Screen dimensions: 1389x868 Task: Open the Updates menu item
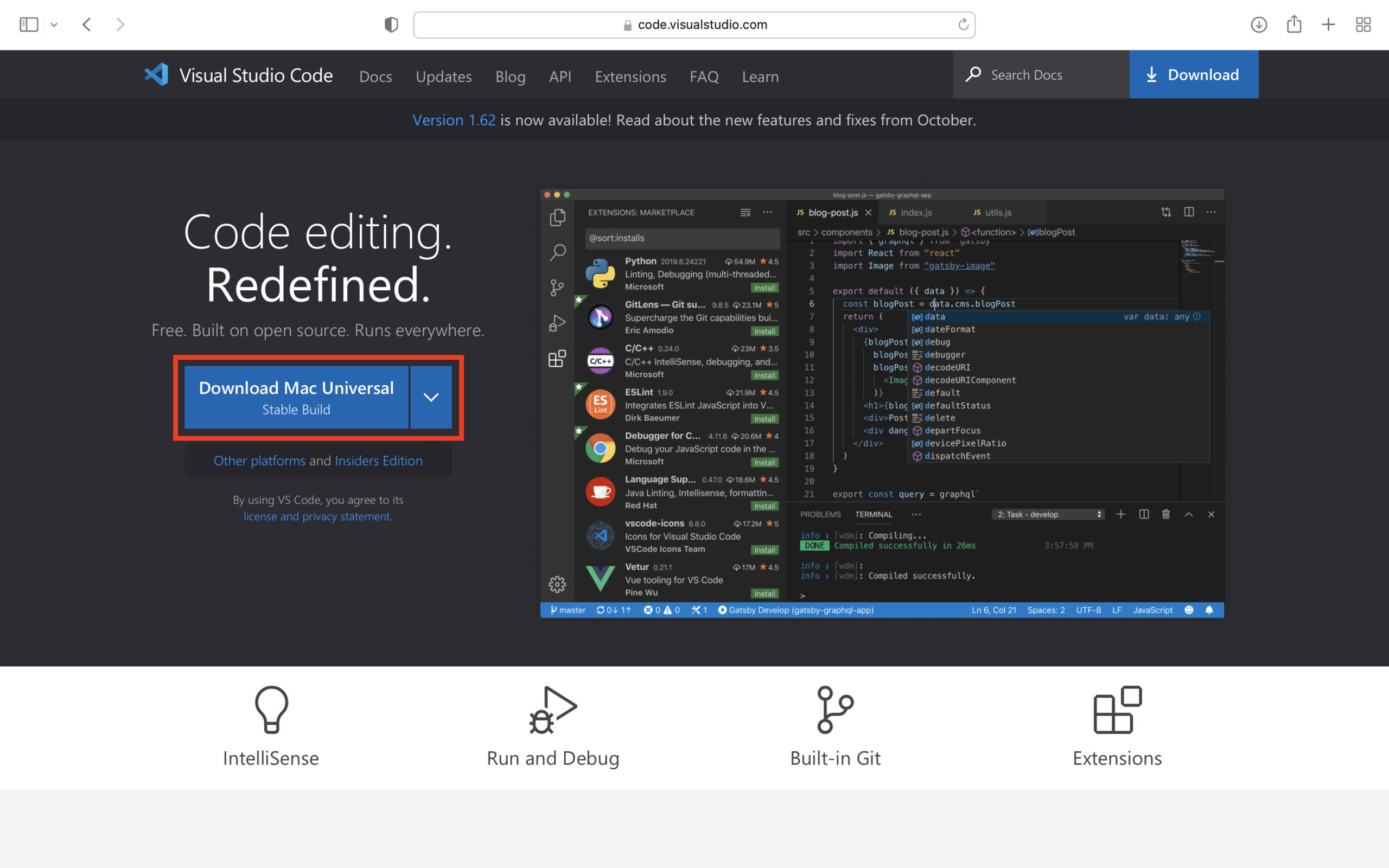coord(444,76)
